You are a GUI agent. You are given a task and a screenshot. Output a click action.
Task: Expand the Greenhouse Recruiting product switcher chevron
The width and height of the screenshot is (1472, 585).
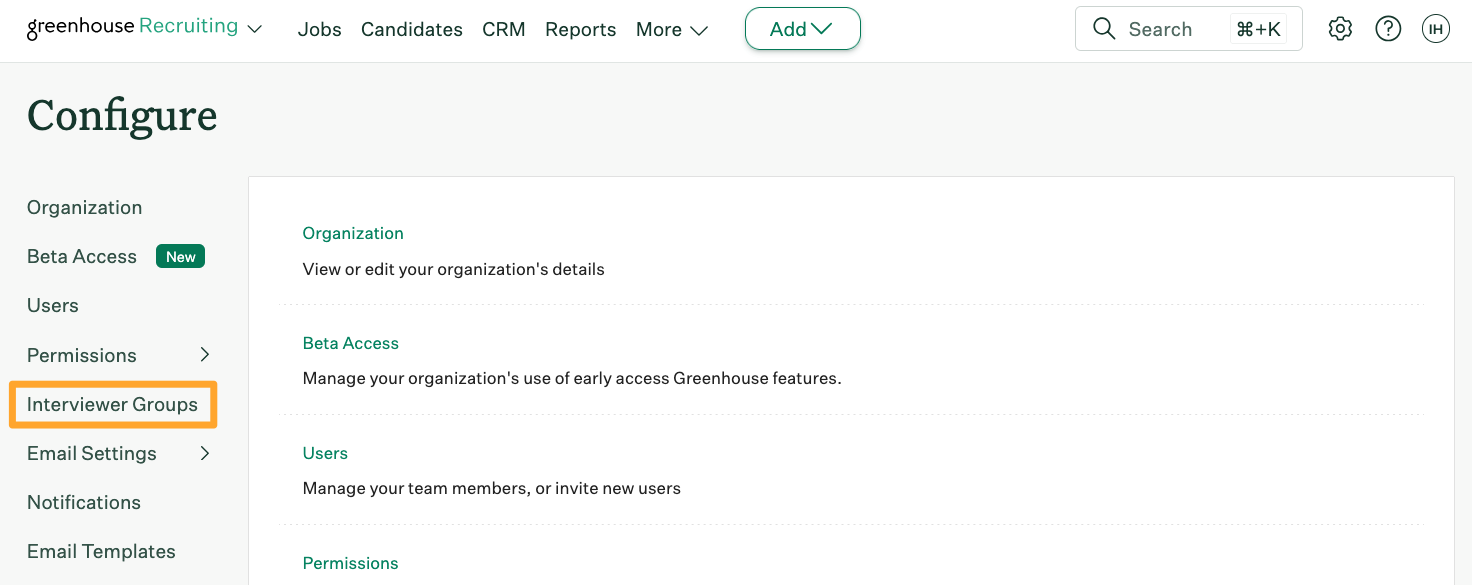255,30
